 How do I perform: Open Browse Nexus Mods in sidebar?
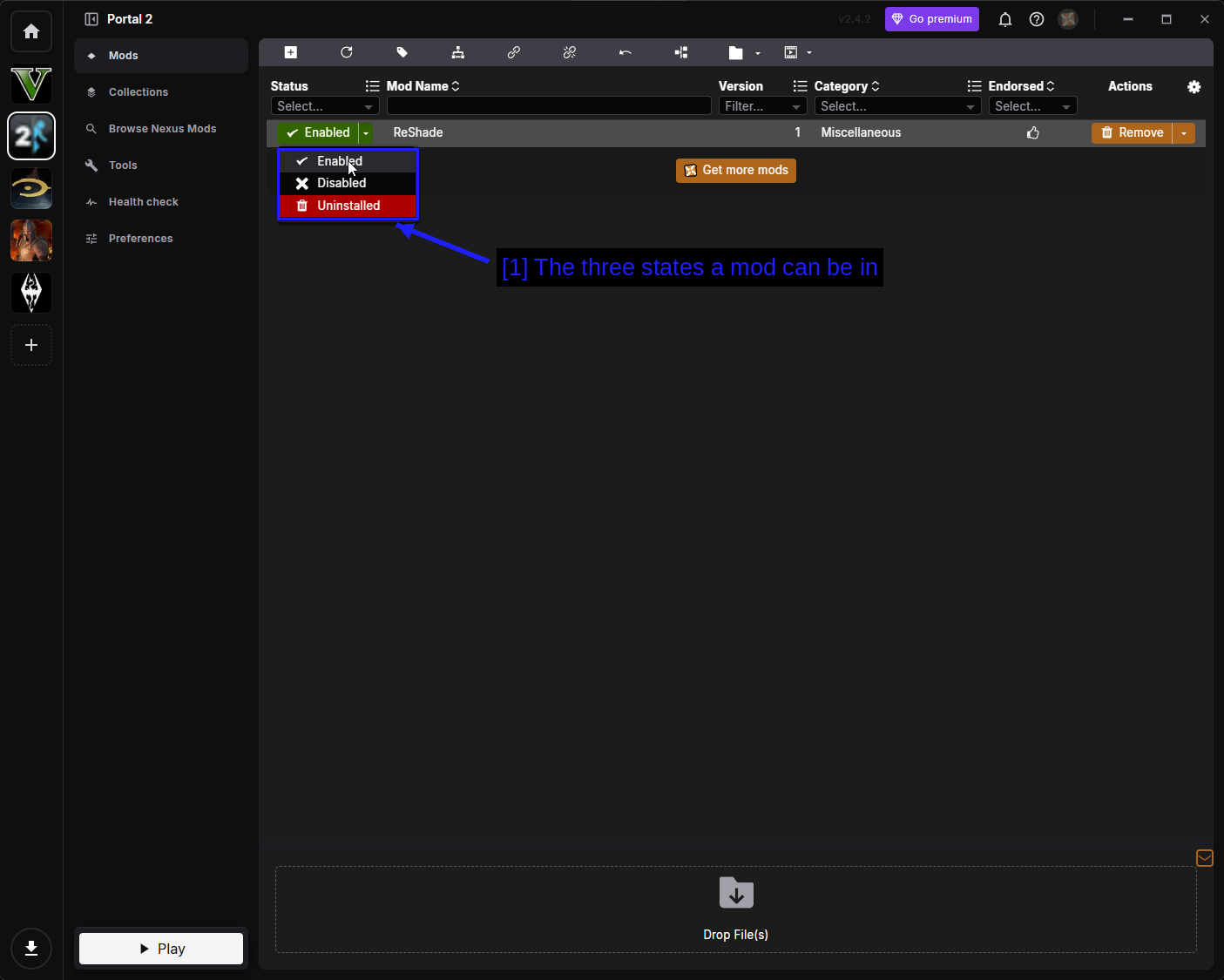161,129
